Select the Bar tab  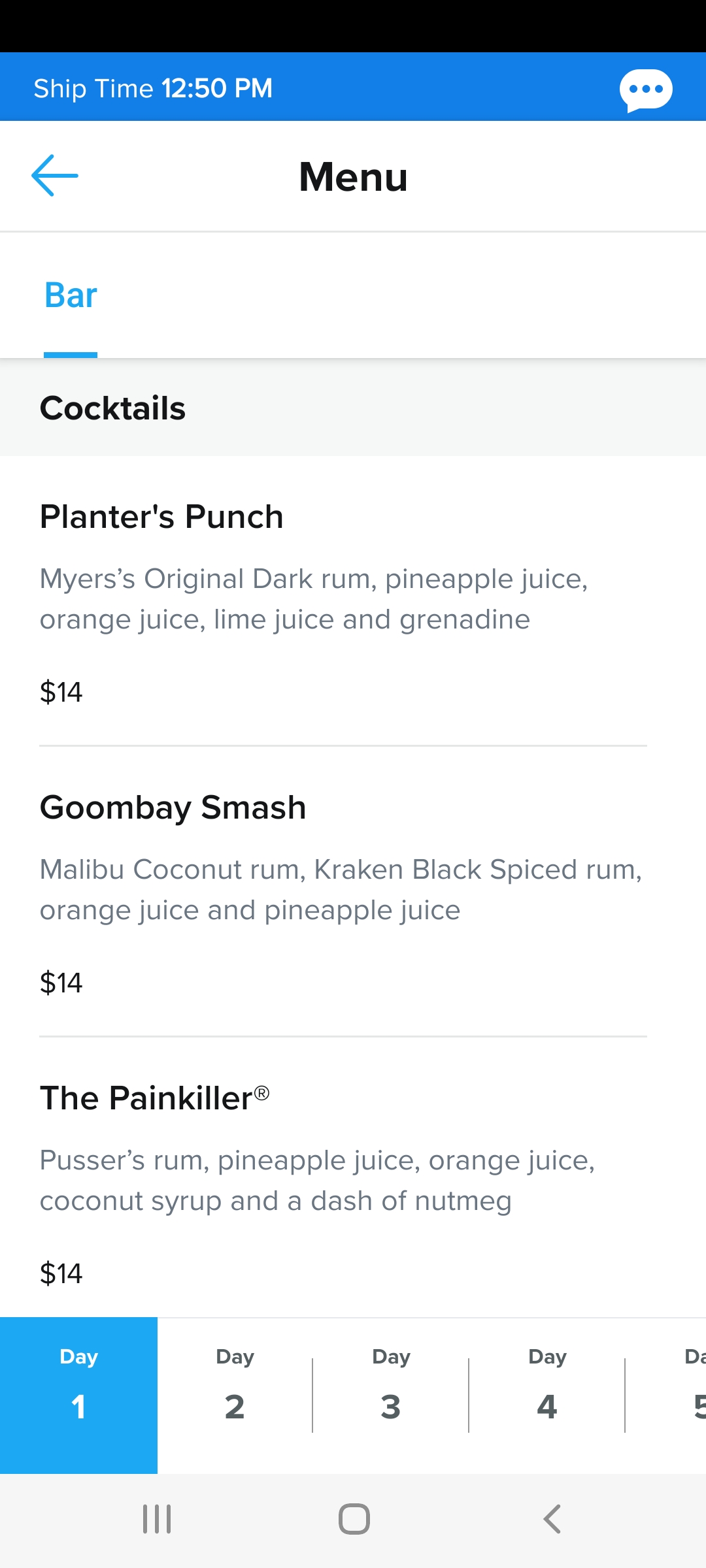(71, 295)
